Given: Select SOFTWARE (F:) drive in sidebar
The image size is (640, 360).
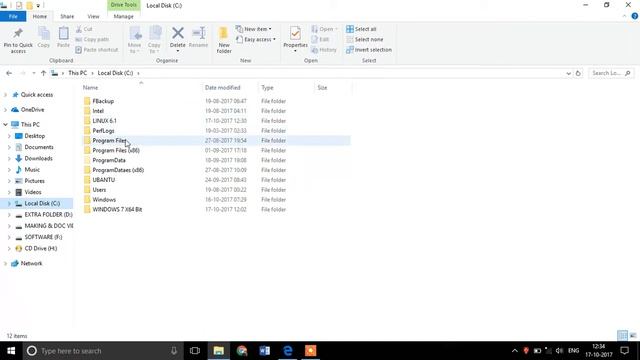Looking at the screenshot, I should point(43,237).
